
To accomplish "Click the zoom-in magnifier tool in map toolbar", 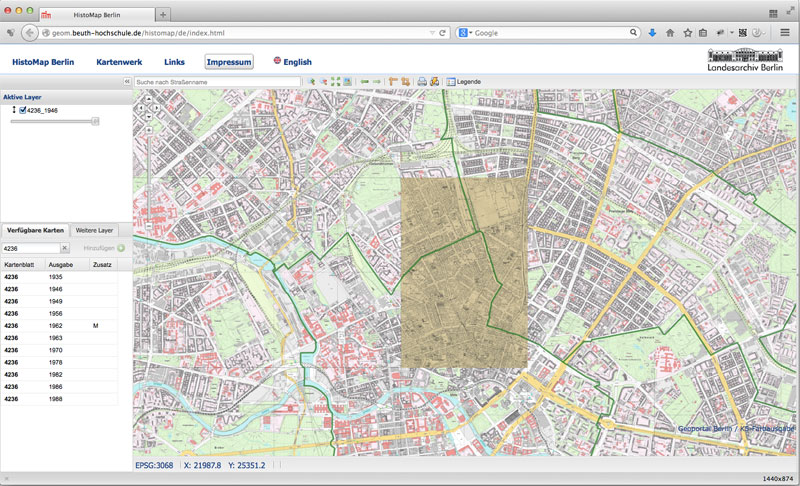I will [312, 81].
